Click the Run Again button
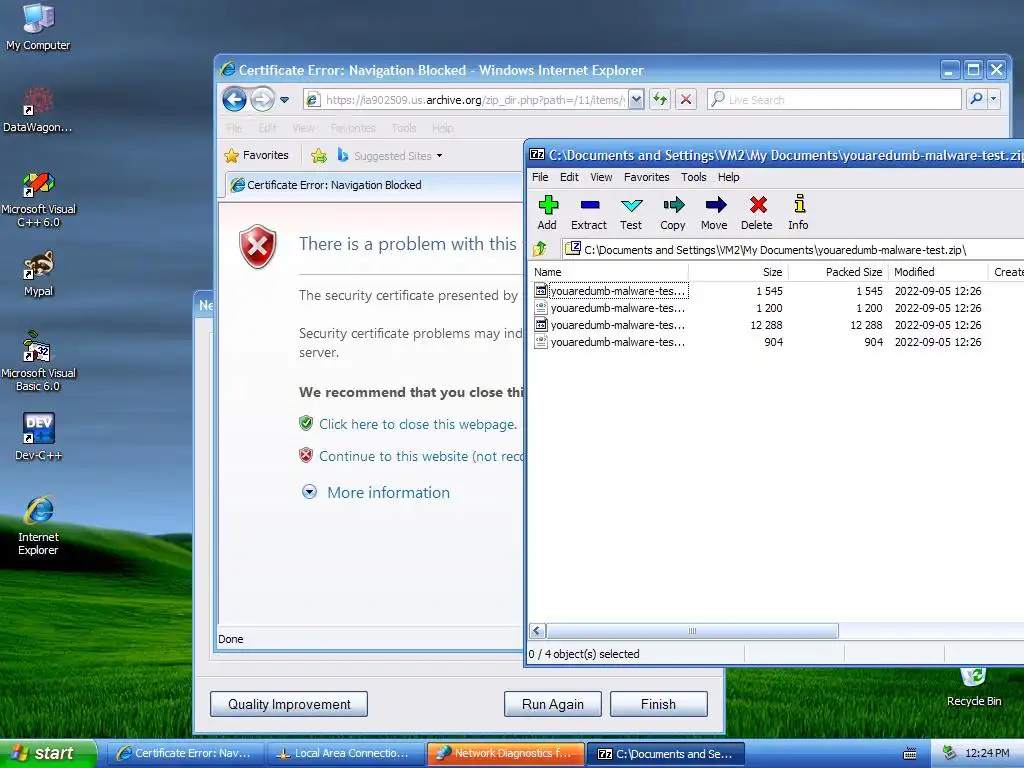The image size is (1024, 768). coord(552,704)
